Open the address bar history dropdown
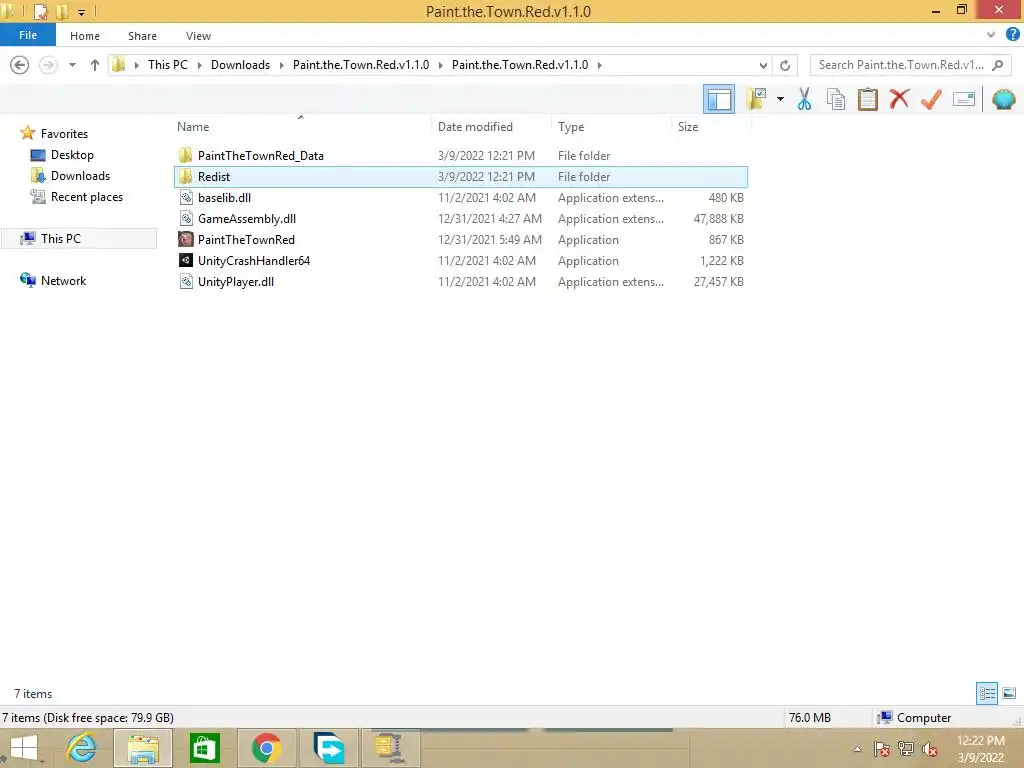Image resolution: width=1024 pixels, height=768 pixels. [763, 65]
